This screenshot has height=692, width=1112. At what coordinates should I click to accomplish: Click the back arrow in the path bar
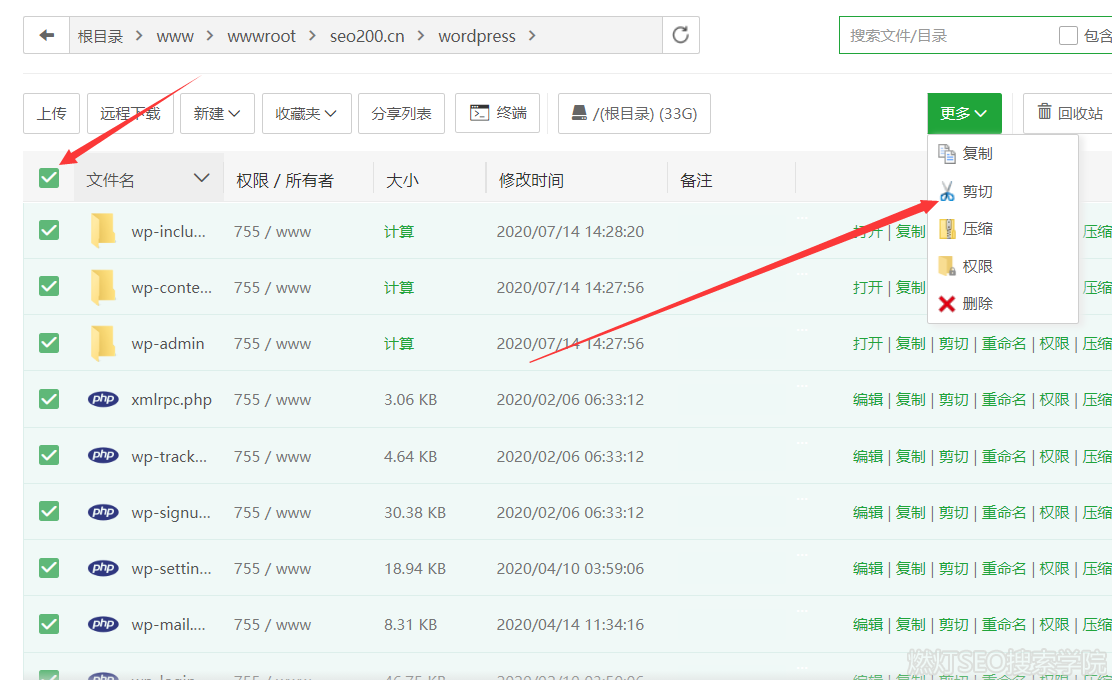coord(47,35)
